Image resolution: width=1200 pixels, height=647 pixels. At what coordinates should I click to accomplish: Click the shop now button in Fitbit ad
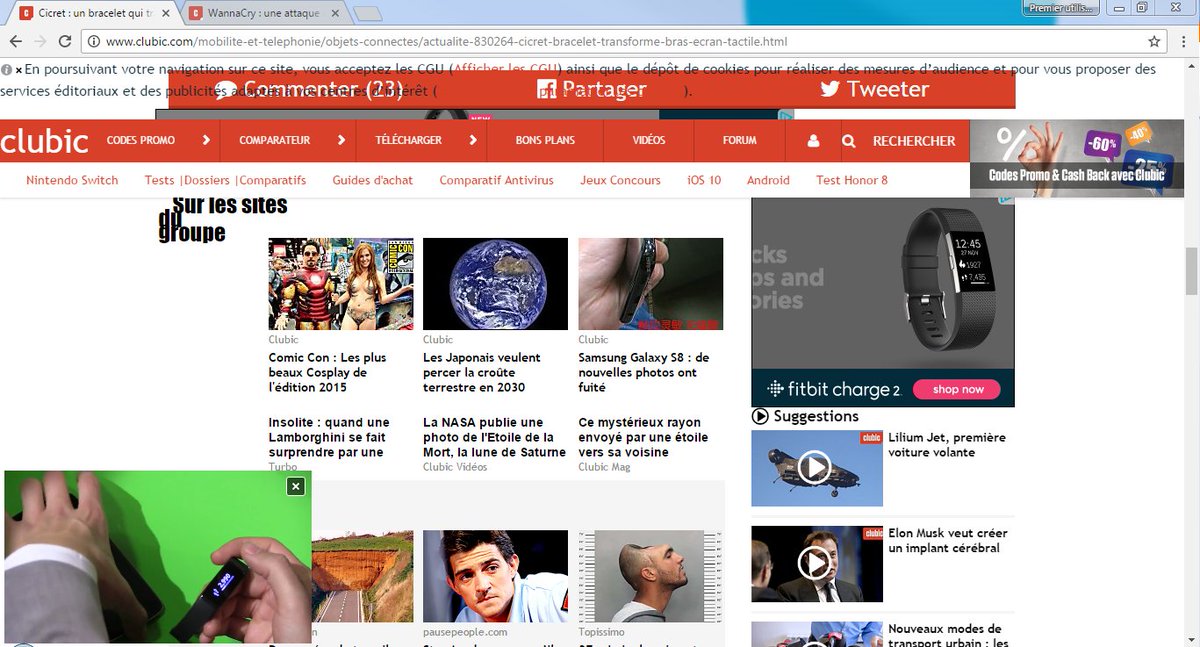coord(958,389)
